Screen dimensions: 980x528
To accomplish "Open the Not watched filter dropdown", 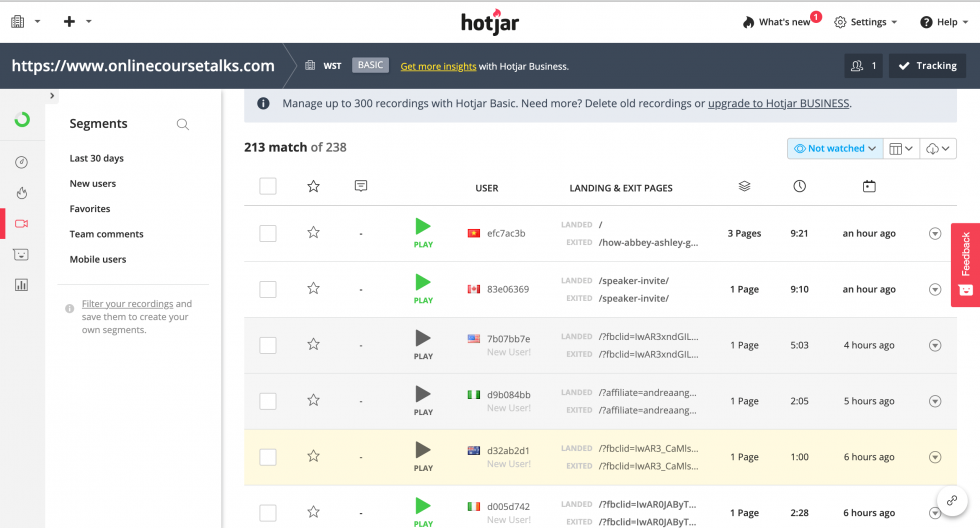I will (x=834, y=149).
